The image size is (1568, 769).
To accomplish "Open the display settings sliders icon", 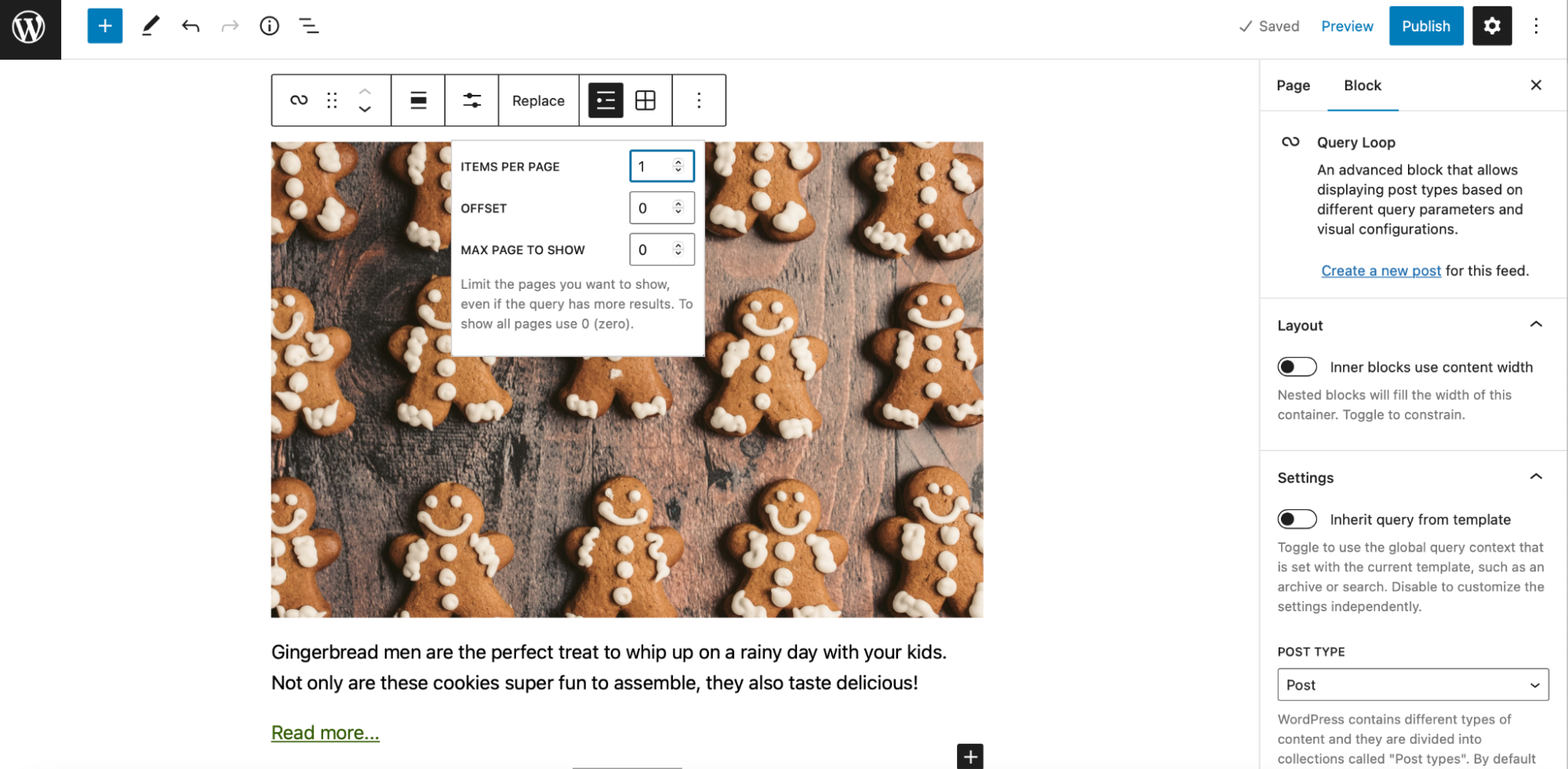I will tap(471, 100).
